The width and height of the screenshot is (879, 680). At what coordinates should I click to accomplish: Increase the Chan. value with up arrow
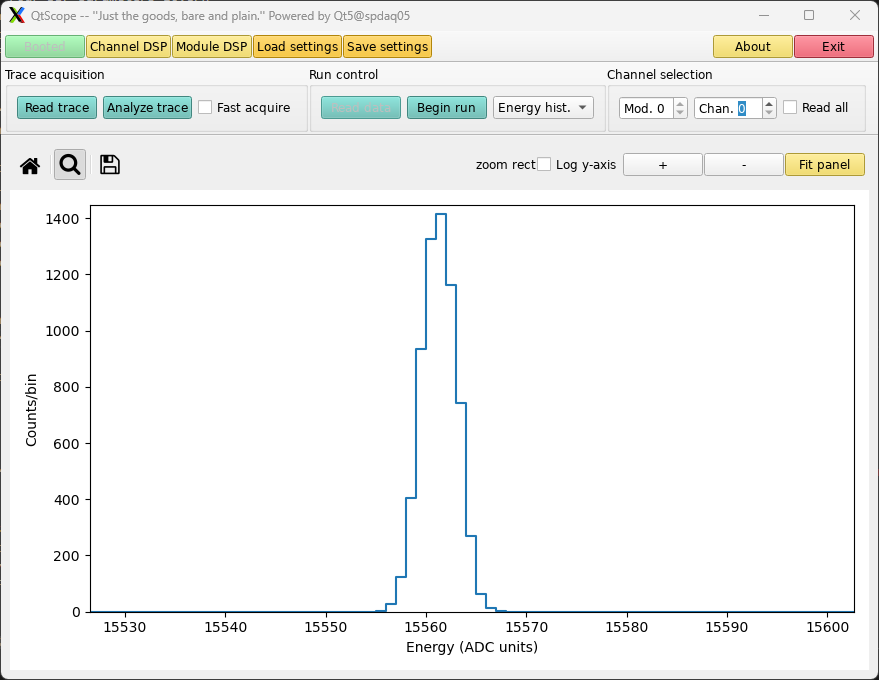[769, 103]
